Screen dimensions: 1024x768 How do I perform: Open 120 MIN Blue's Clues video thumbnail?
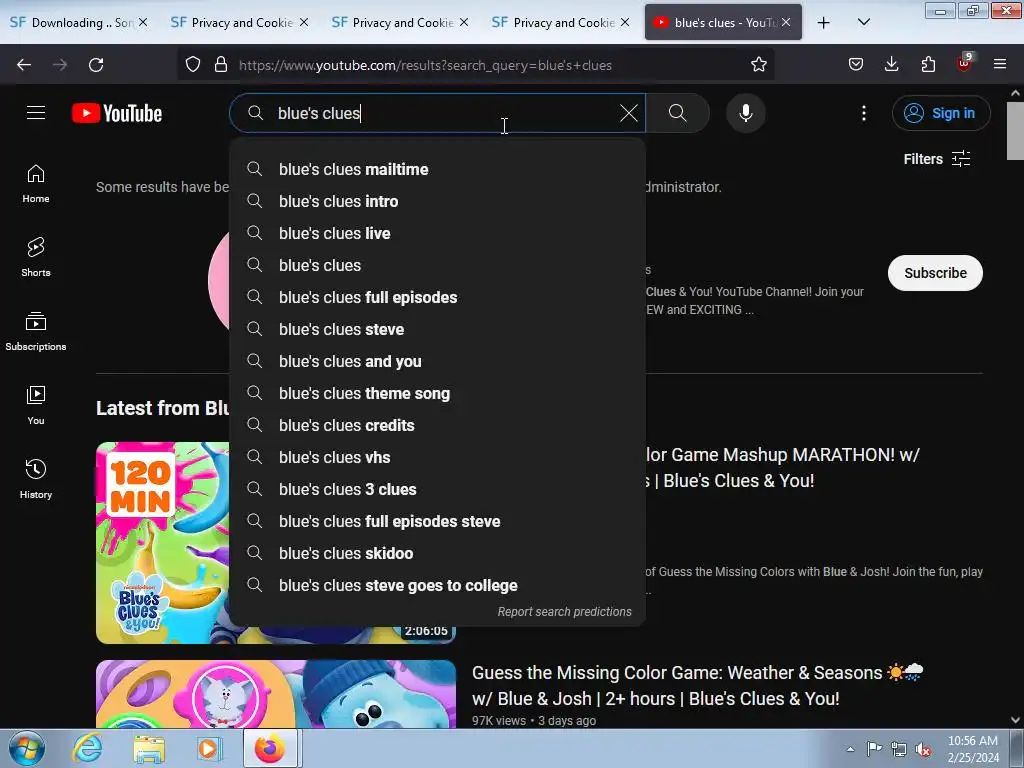pyautogui.click(x=163, y=543)
